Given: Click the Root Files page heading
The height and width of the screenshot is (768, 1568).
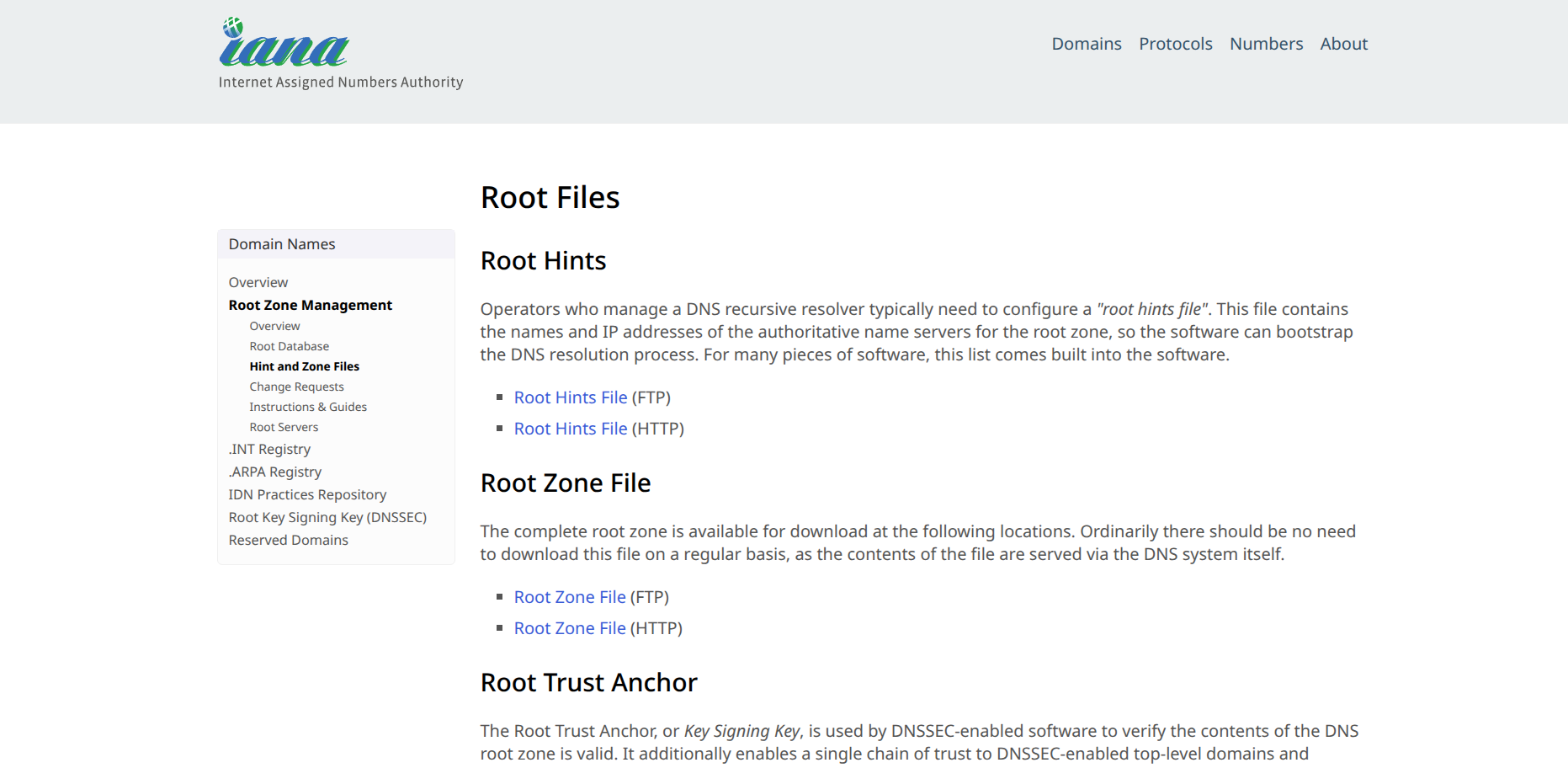Looking at the screenshot, I should pos(550,198).
